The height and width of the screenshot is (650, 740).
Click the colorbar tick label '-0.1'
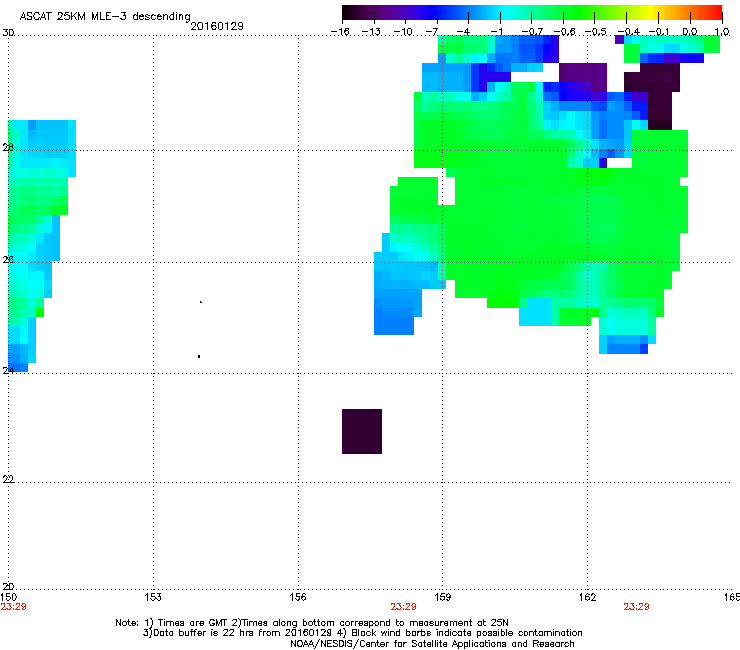click(659, 32)
